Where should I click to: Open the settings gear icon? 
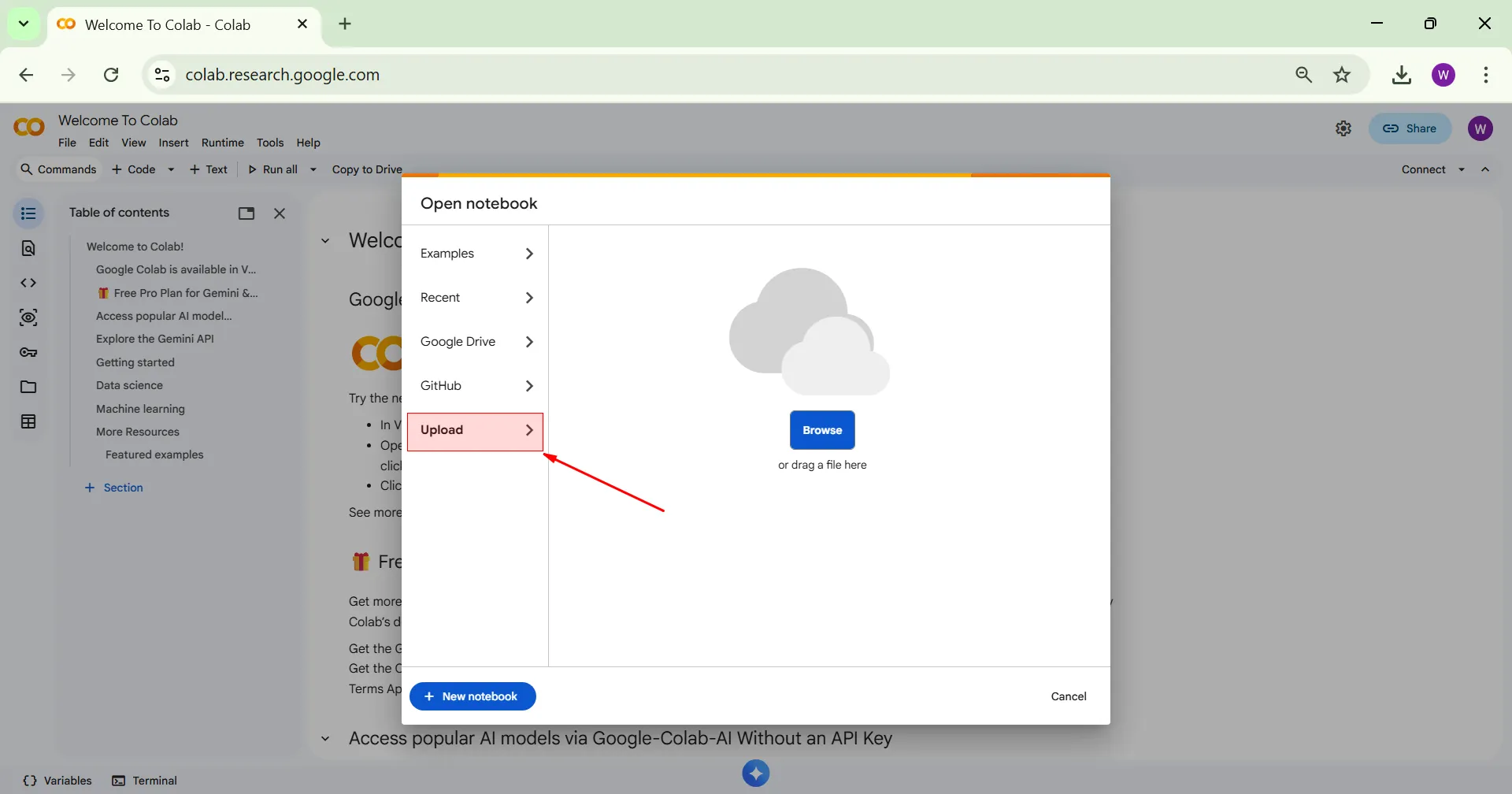1343,128
